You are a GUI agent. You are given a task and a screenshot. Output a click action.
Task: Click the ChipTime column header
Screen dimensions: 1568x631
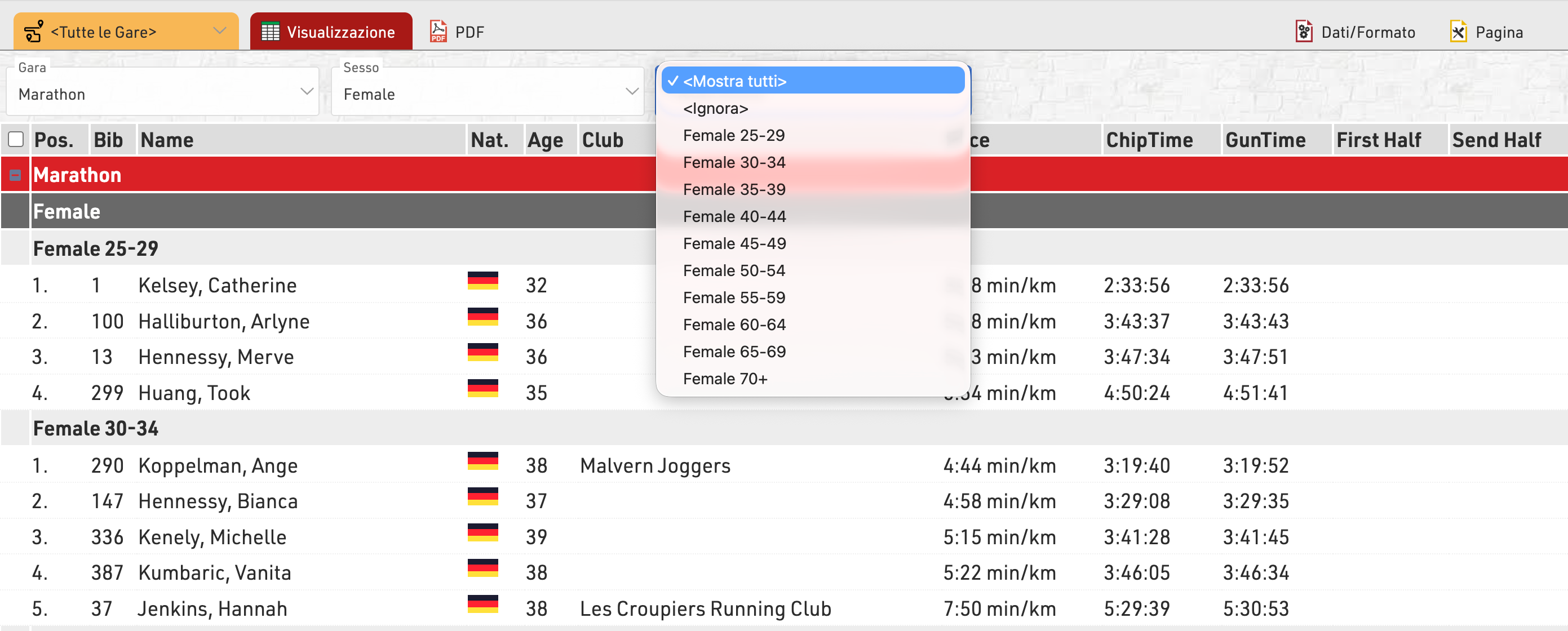tap(1149, 140)
